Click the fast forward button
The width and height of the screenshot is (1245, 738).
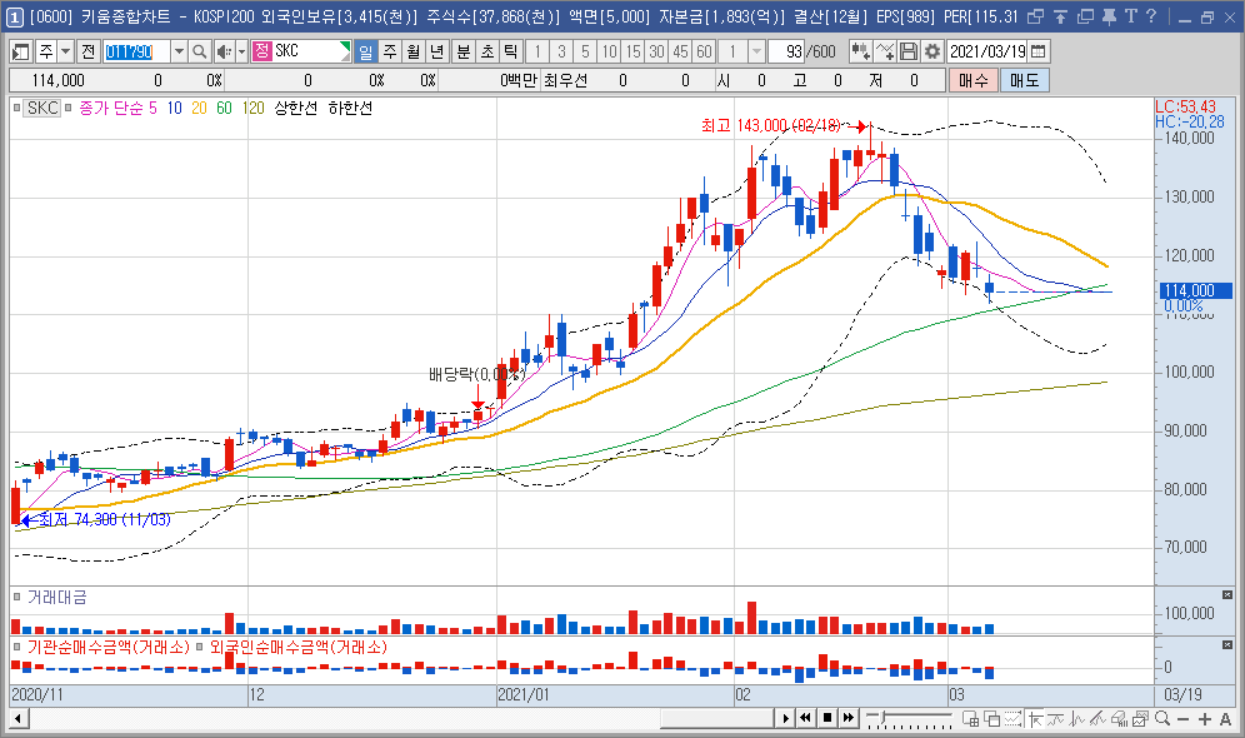pos(848,718)
